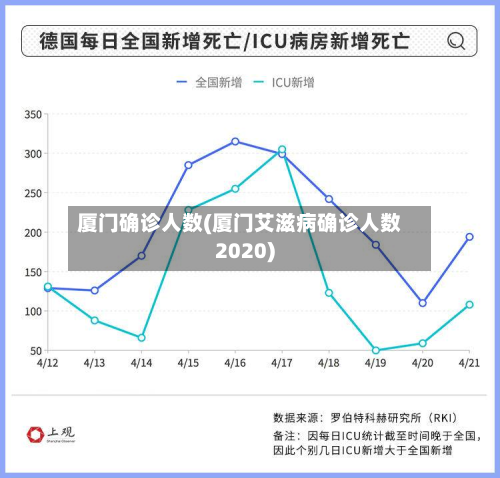Toggle the ICU新增 legend series

click(x=283, y=82)
